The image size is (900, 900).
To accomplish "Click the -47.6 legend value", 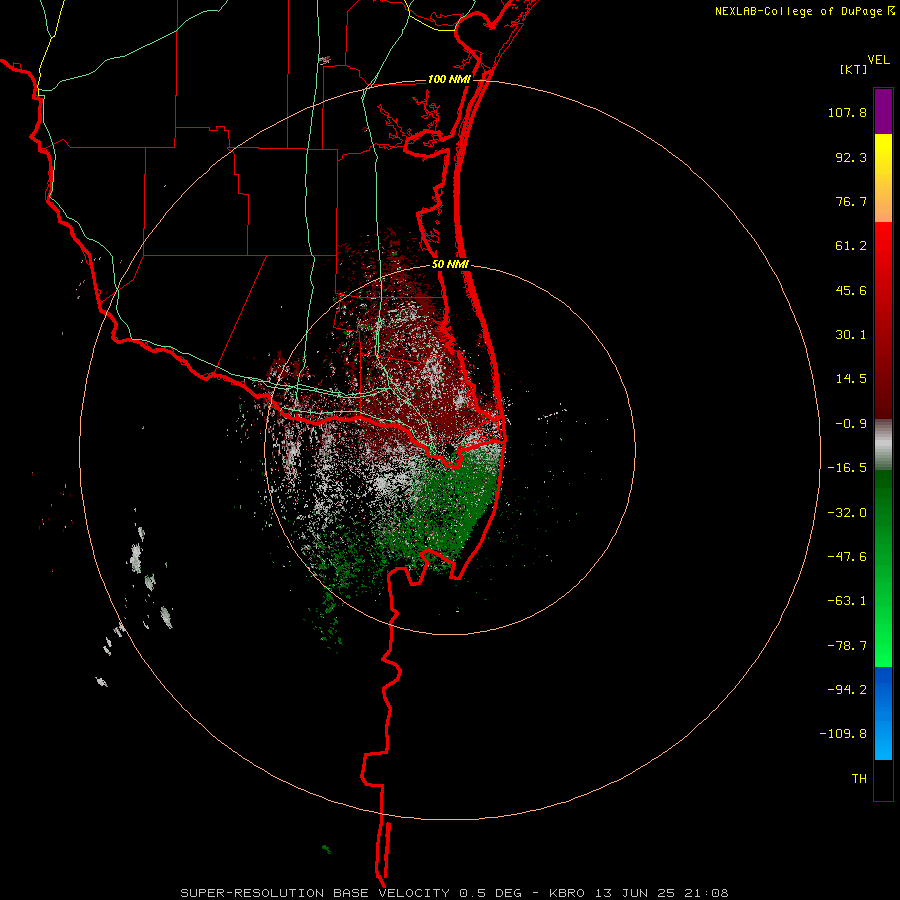I will click(x=847, y=556).
